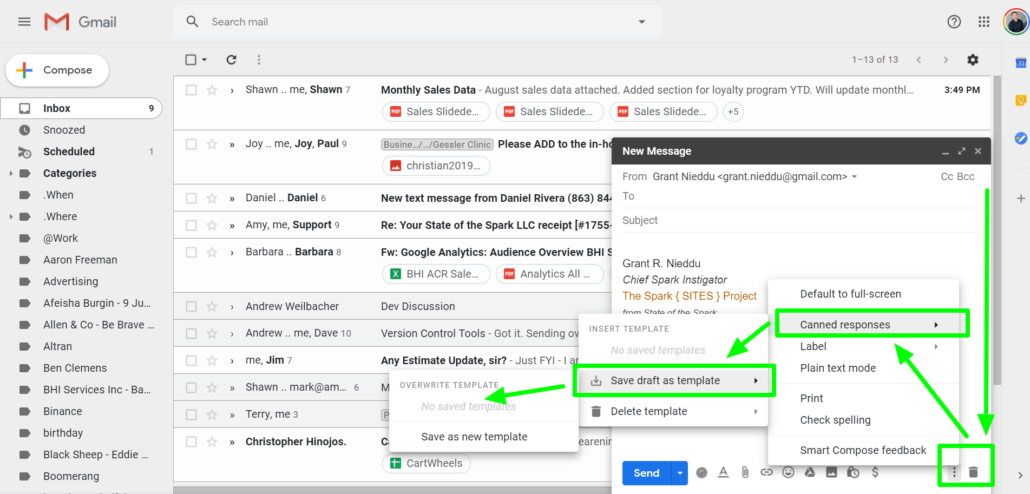Click Smart Compose feedback

point(864,450)
